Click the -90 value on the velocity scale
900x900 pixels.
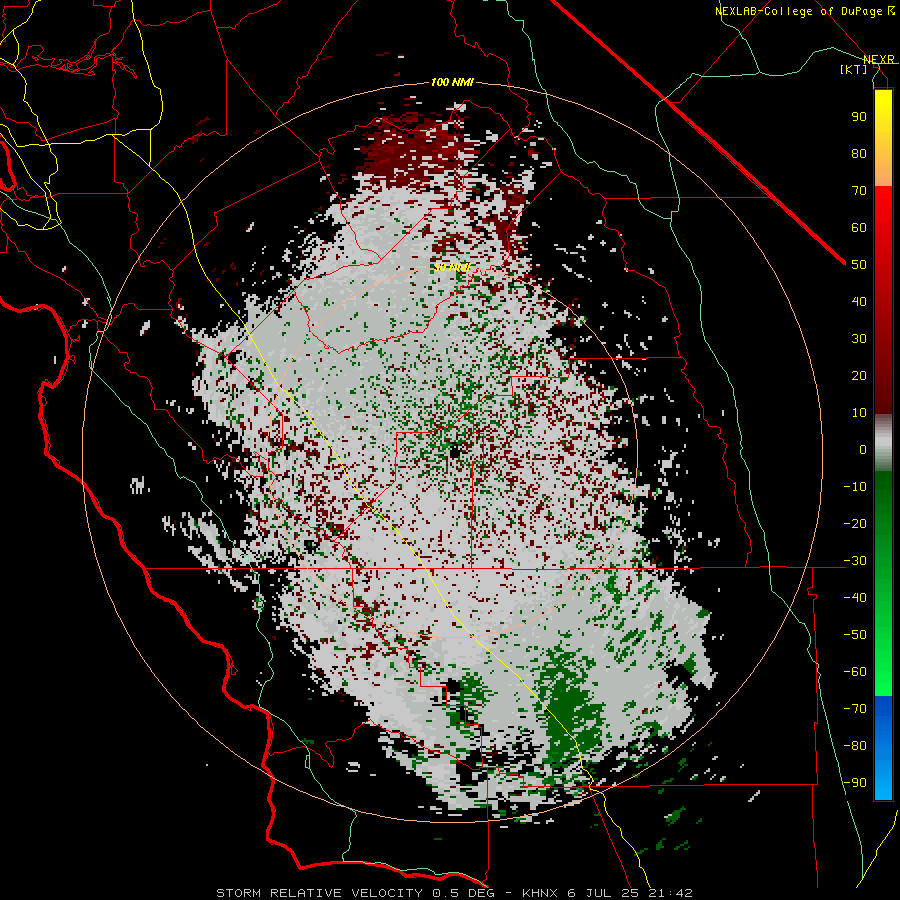(x=855, y=783)
